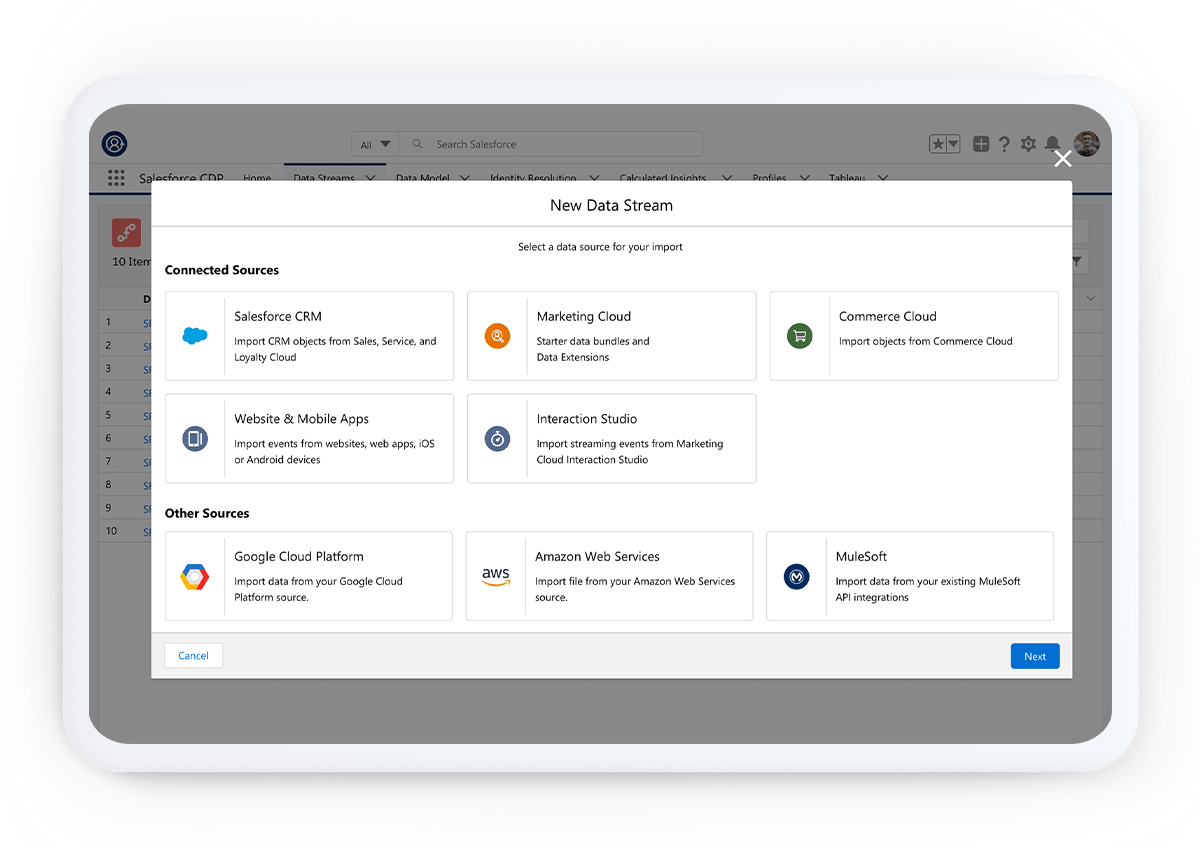Open the notifications bell

tap(1053, 144)
